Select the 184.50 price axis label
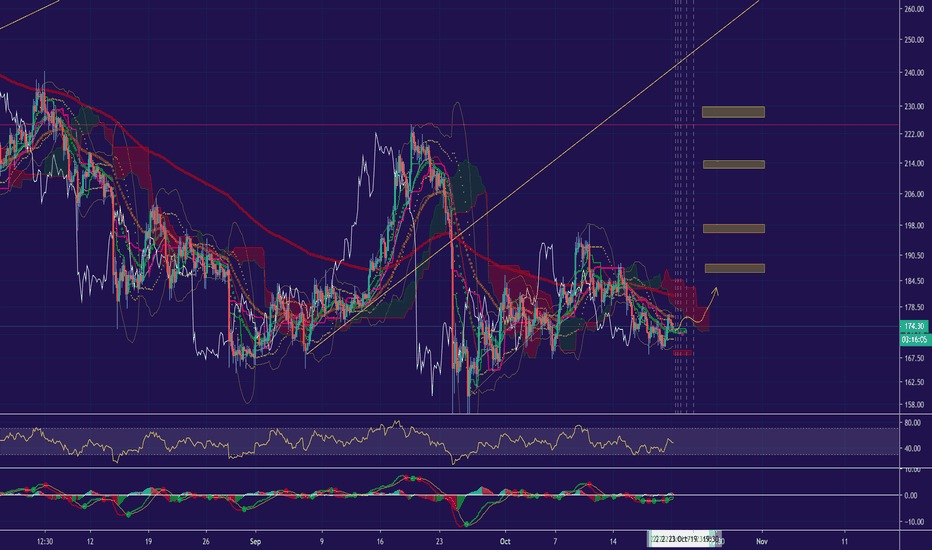The width and height of the screenshot is (932, 550). click(914, 281)
